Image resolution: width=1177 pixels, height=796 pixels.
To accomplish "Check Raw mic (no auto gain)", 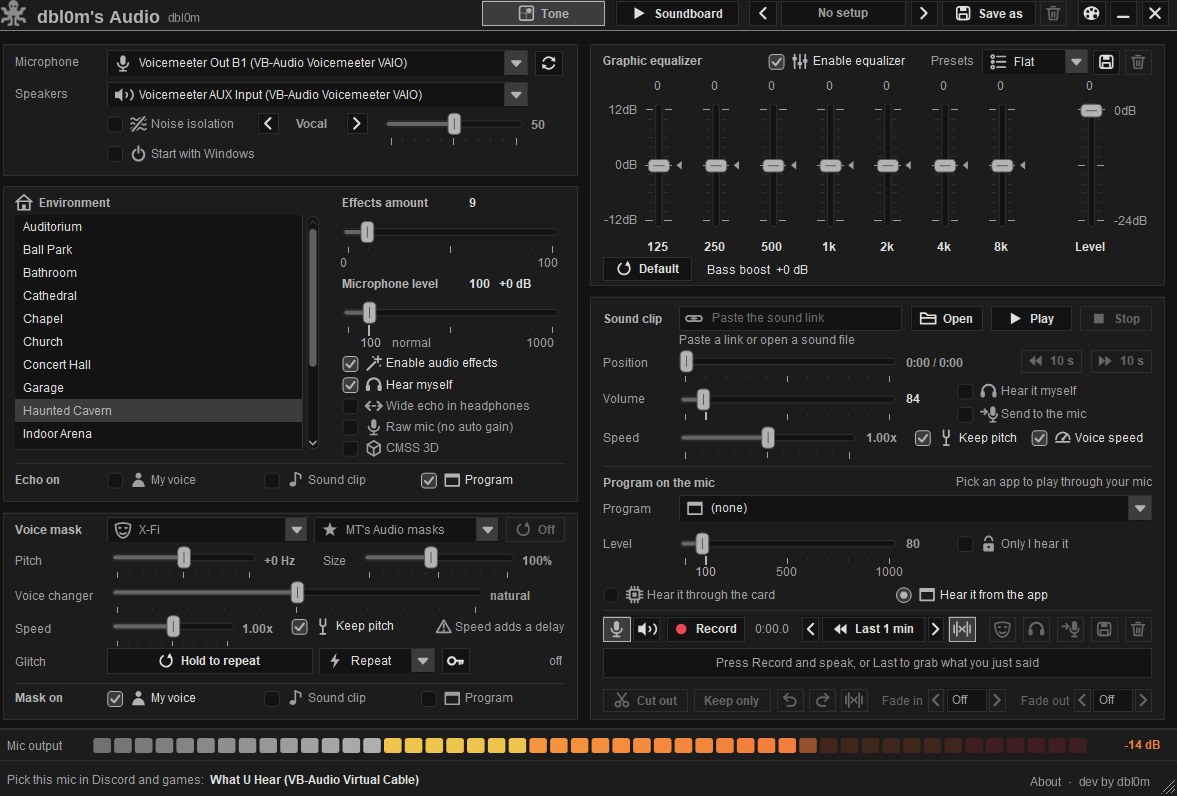I will [x=351, y=427].
